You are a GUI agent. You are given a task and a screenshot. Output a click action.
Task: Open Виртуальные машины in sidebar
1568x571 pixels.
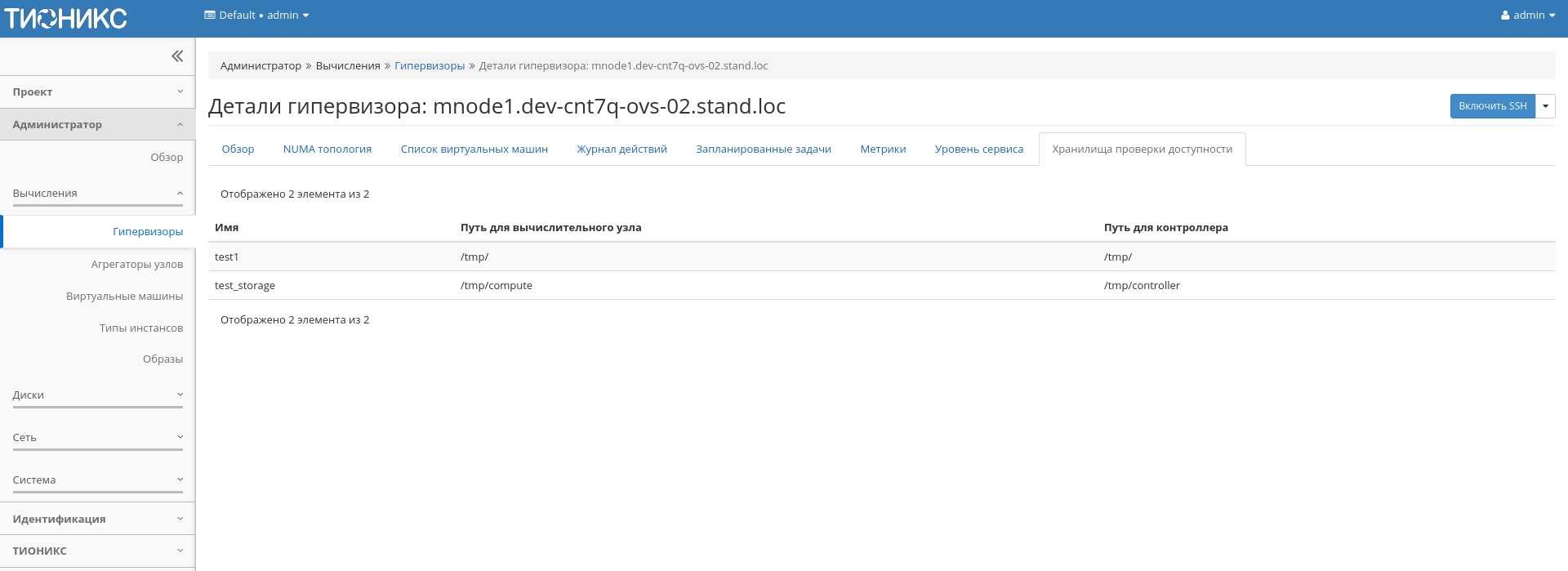pos(124,297)
